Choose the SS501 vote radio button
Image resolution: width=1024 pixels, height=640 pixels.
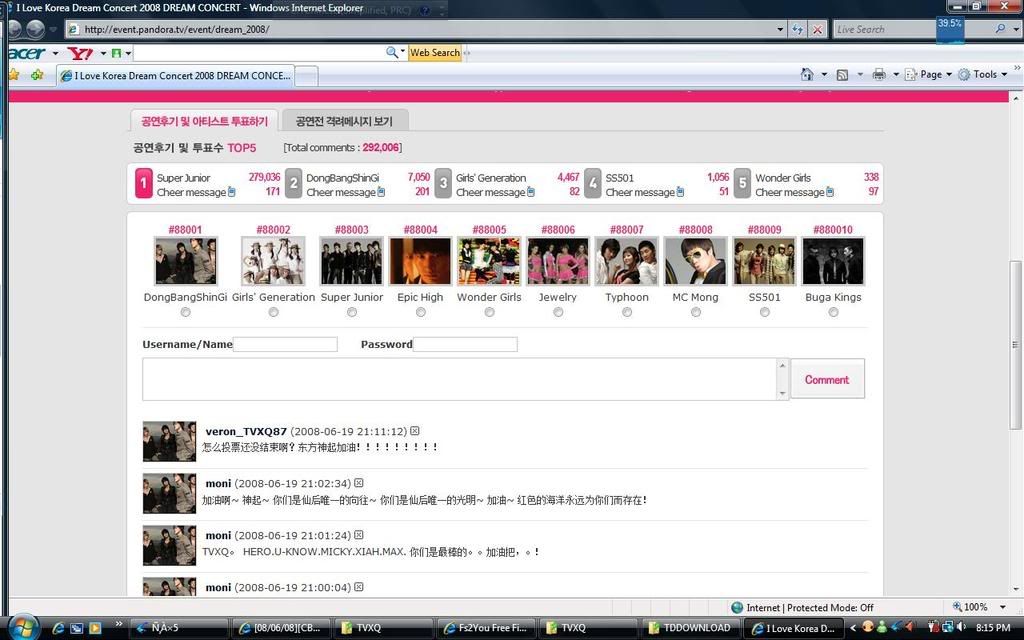764,312
